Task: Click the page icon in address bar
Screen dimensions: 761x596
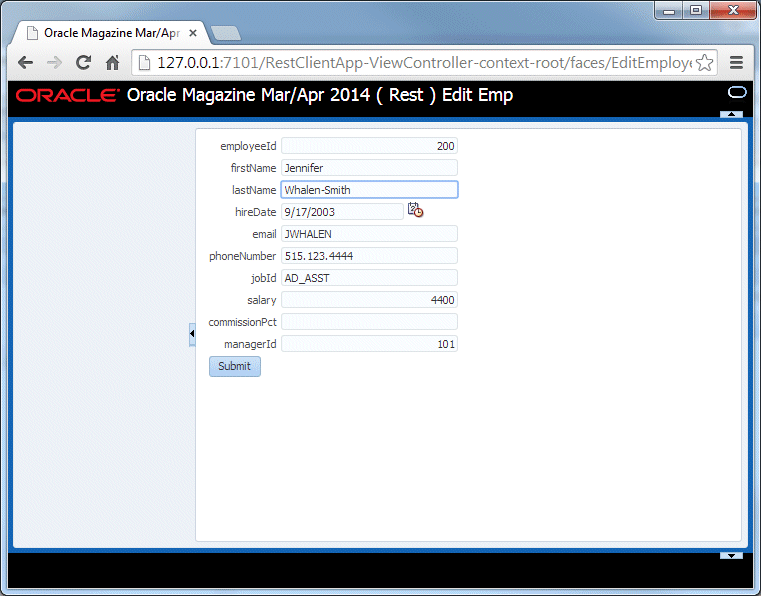Action: pos(144,63)
